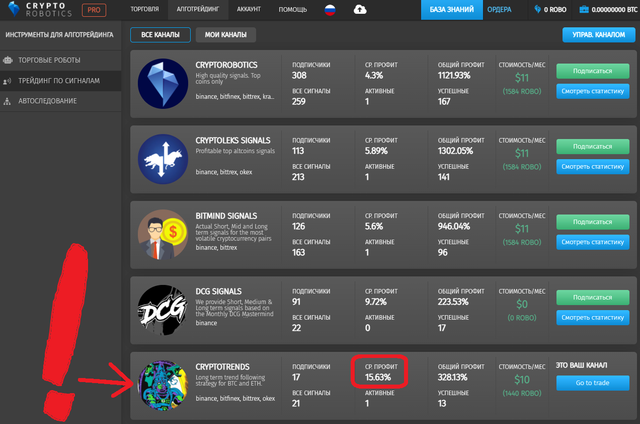Click the robot icon next to ТОРГОВЫЕ РОБОТЫ
This screenshot has height=424, width=640.
[8, 60]
